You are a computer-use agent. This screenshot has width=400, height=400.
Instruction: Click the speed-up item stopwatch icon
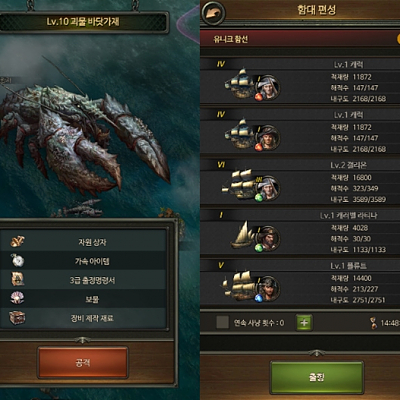coord(17,261)
